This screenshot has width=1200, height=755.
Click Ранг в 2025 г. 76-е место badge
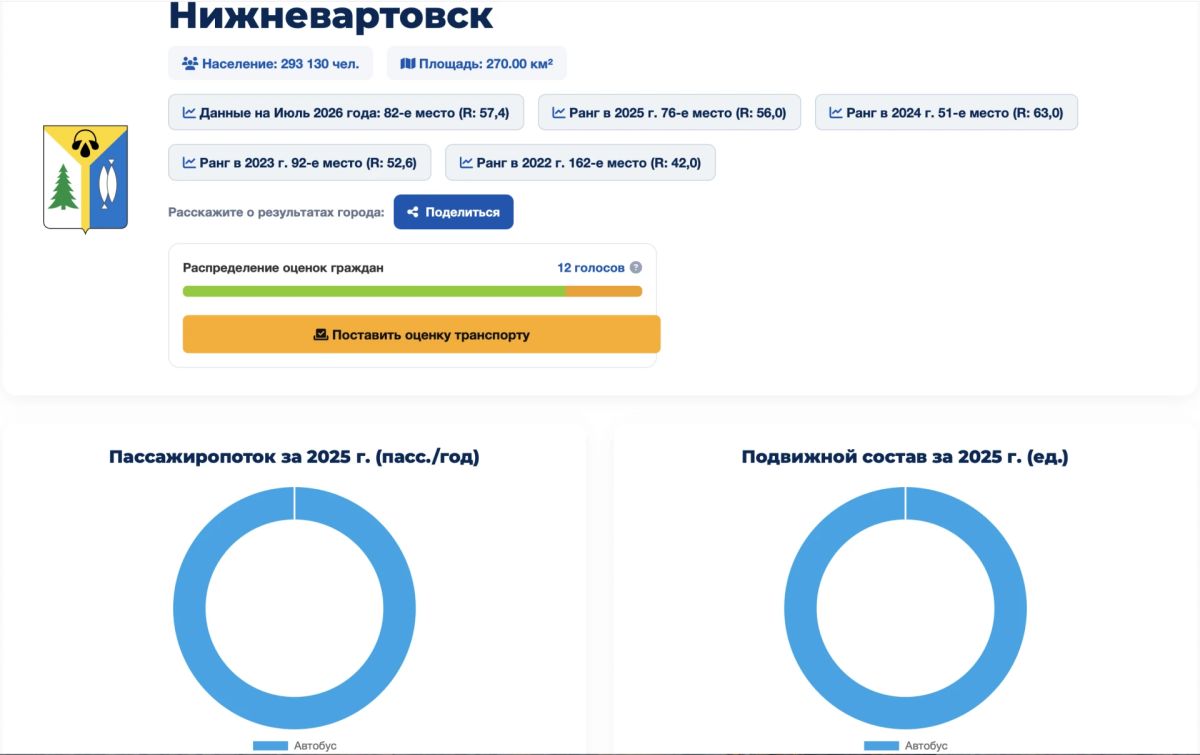669,112
